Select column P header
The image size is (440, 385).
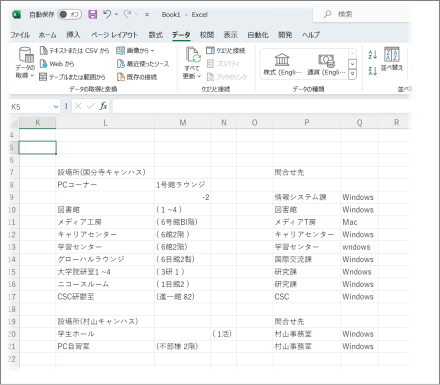click(307, 123)
